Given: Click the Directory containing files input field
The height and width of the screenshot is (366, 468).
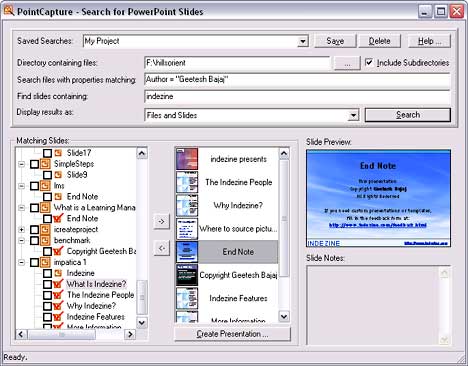Looking at the screenshot, I should [237, 63].
